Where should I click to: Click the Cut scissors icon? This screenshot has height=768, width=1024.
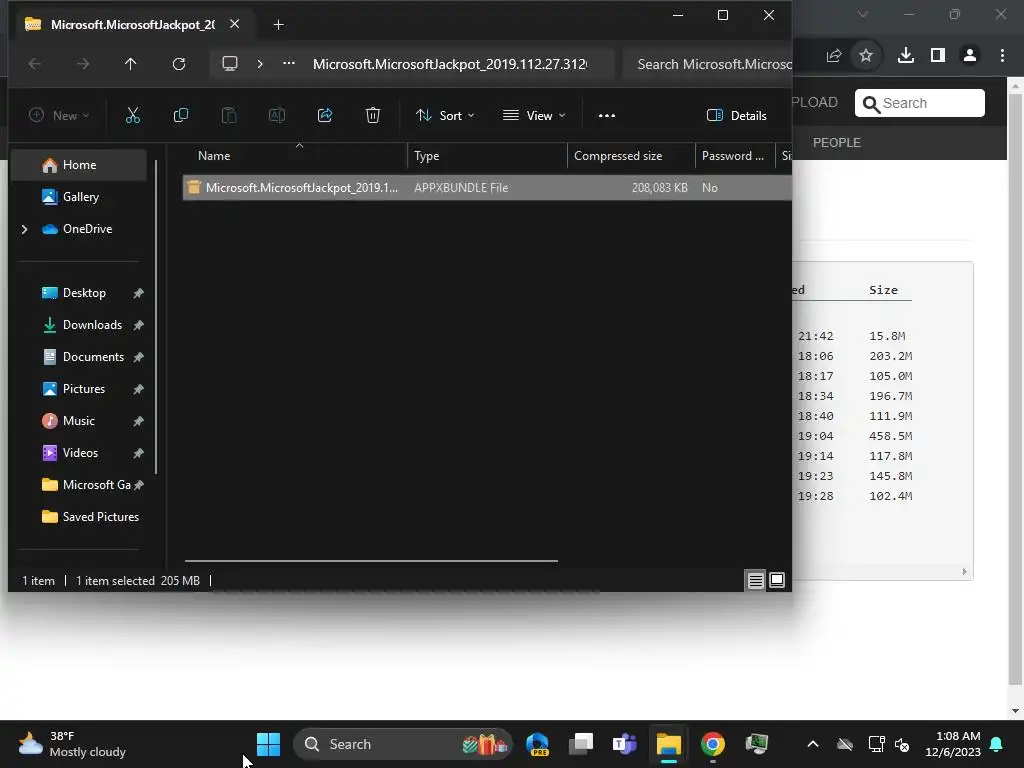click(133, 116)
